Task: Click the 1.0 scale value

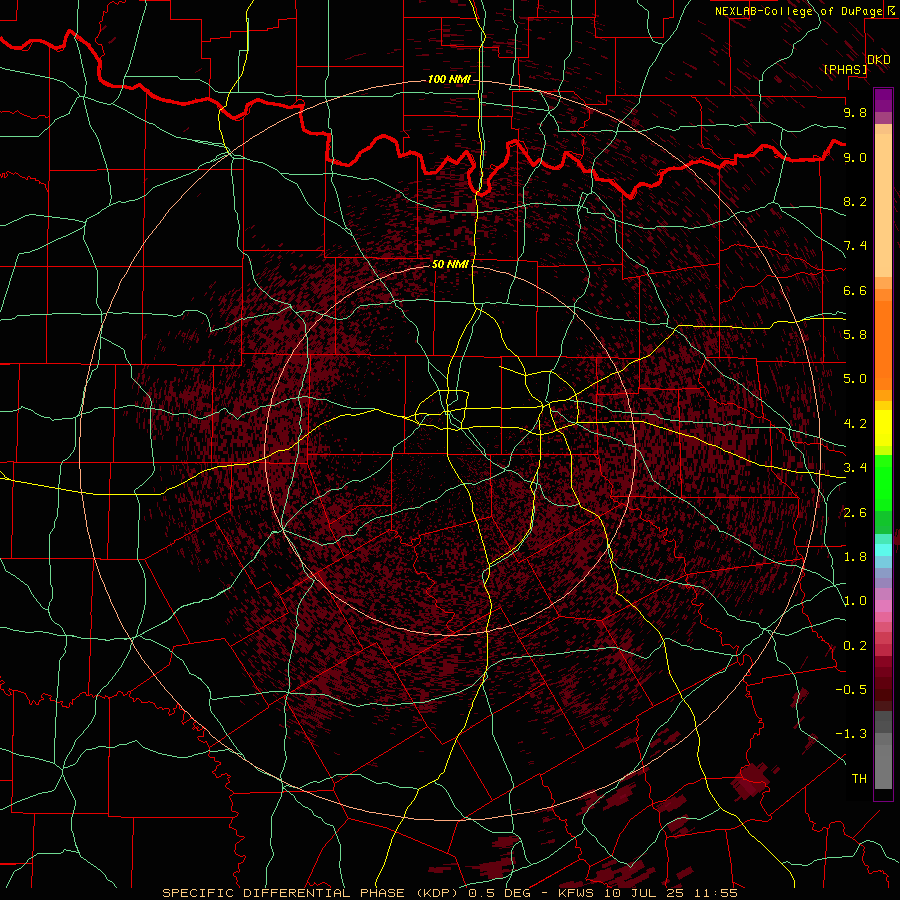Action: [855, 601]
